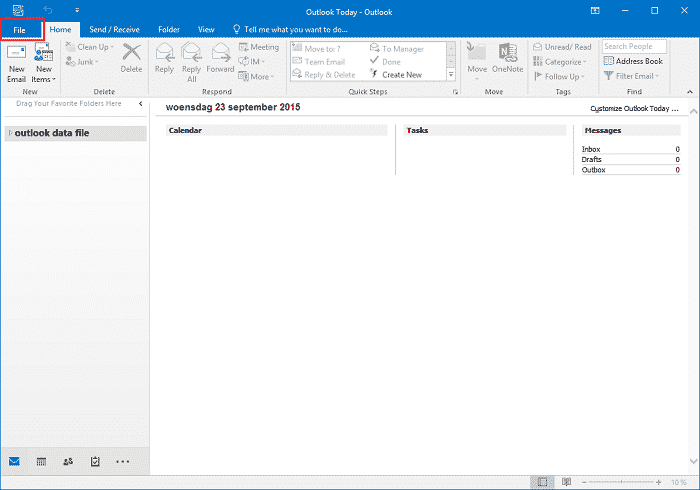
Task: Open the Filter Email dropdown
Action: click(x=631, y=76)
